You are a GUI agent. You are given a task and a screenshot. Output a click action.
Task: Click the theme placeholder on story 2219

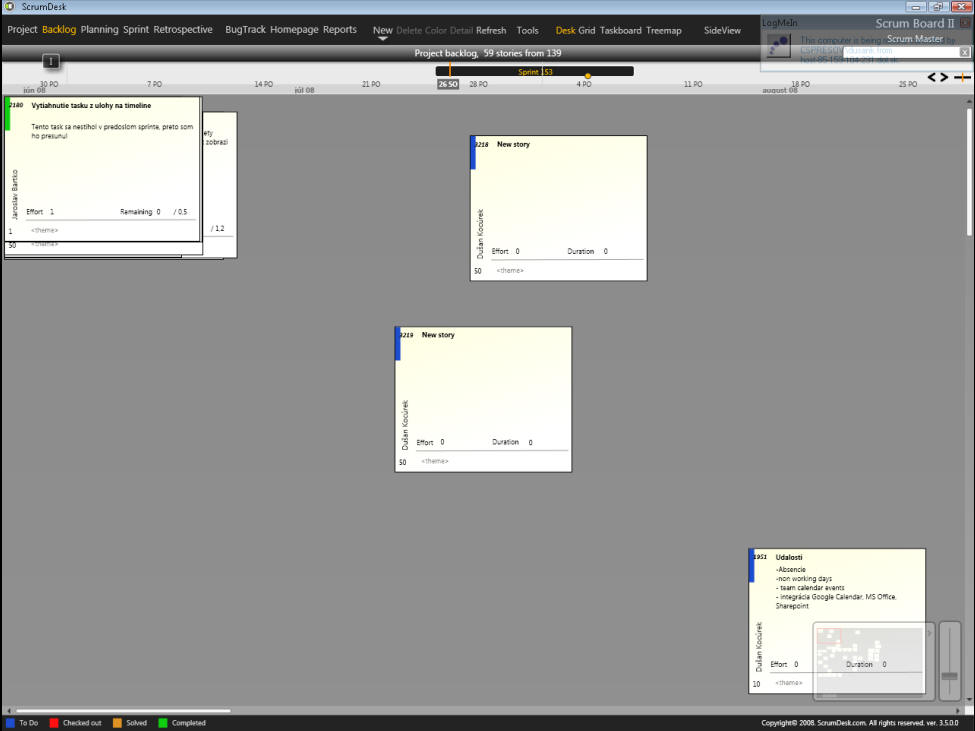coord(435,461)
